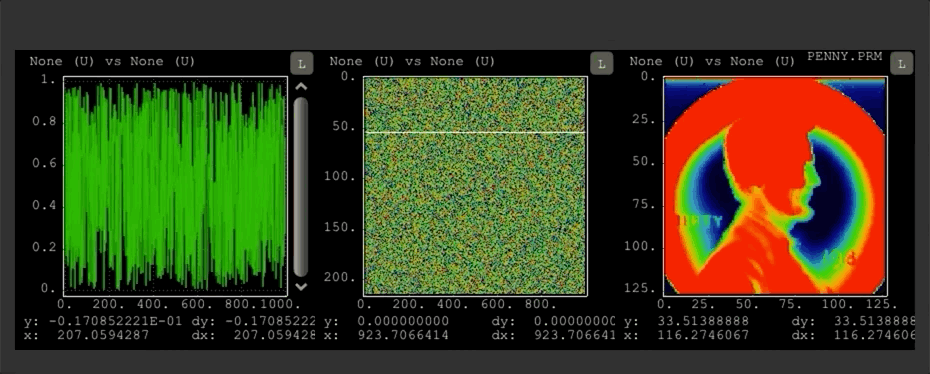Click the L button on the green line plot
The image size is (930, 374).
tap(301, 63)
